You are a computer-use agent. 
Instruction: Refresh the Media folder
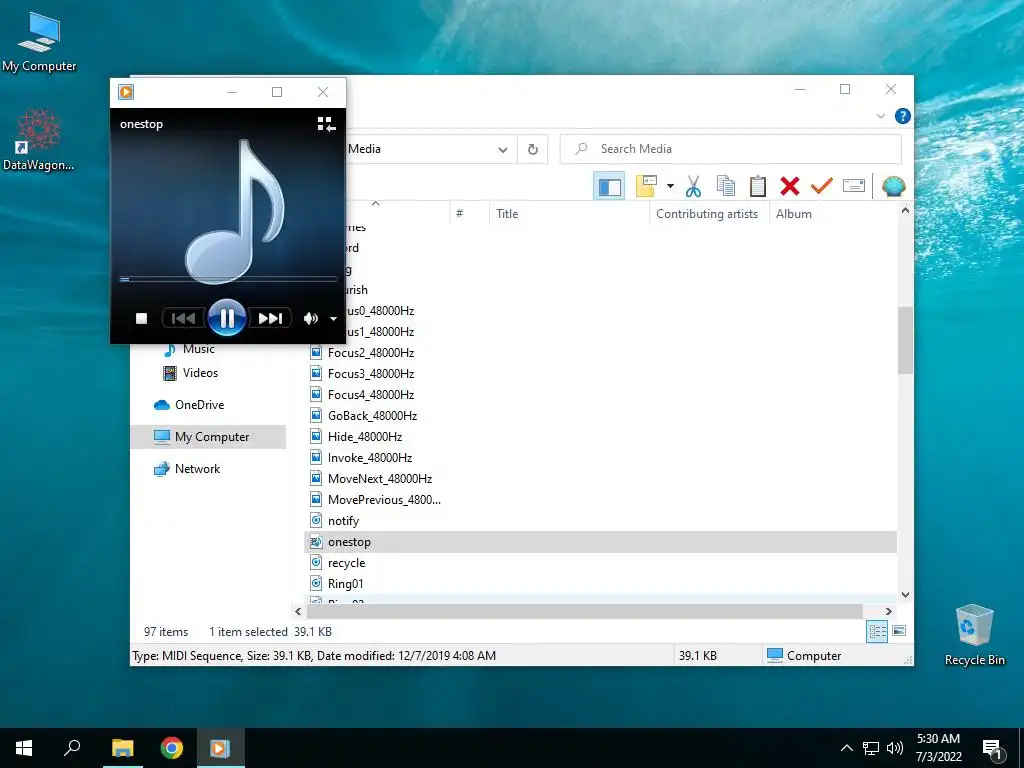533,150
